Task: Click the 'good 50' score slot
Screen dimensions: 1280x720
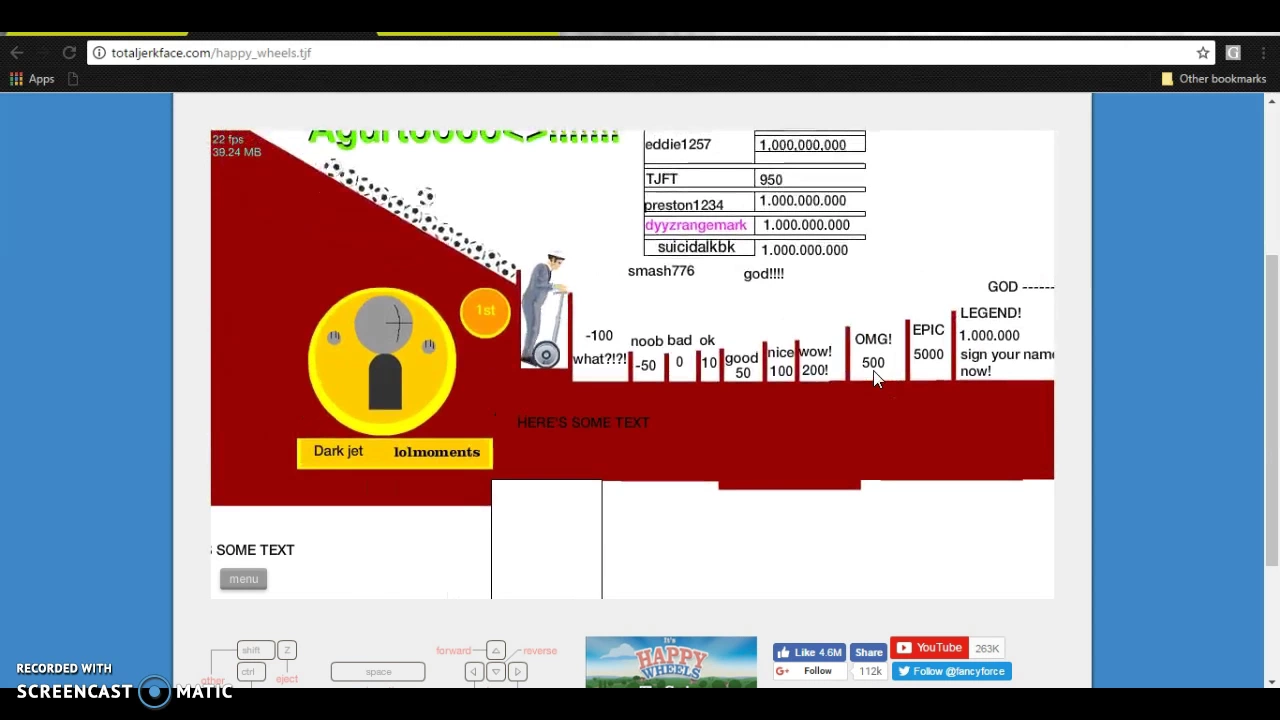Action: pos(742,365)
